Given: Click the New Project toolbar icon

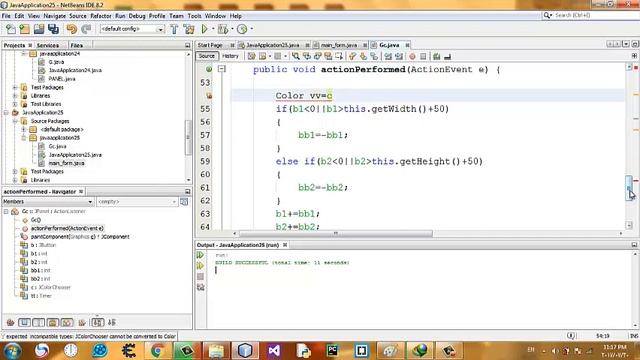Looking at the screenshot, I should (24, 29).
